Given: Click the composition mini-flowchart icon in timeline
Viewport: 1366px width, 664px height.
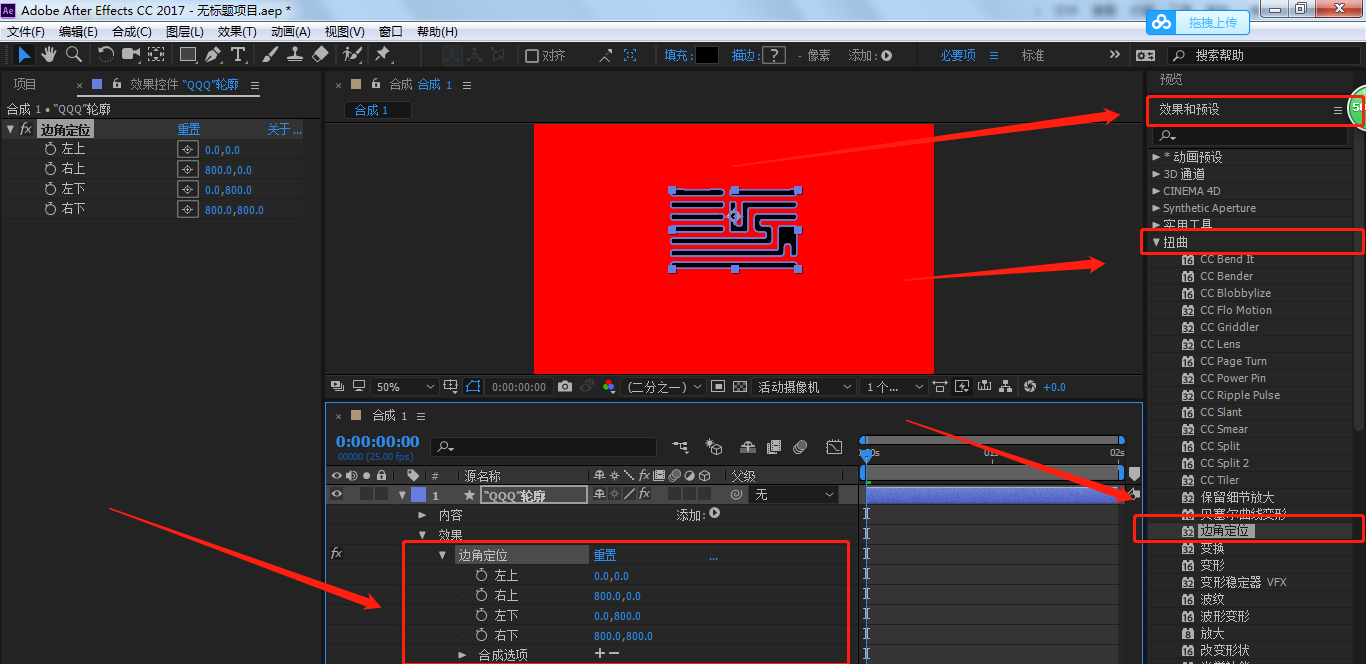Looking at the screenshot, I should tap(681, 447).
